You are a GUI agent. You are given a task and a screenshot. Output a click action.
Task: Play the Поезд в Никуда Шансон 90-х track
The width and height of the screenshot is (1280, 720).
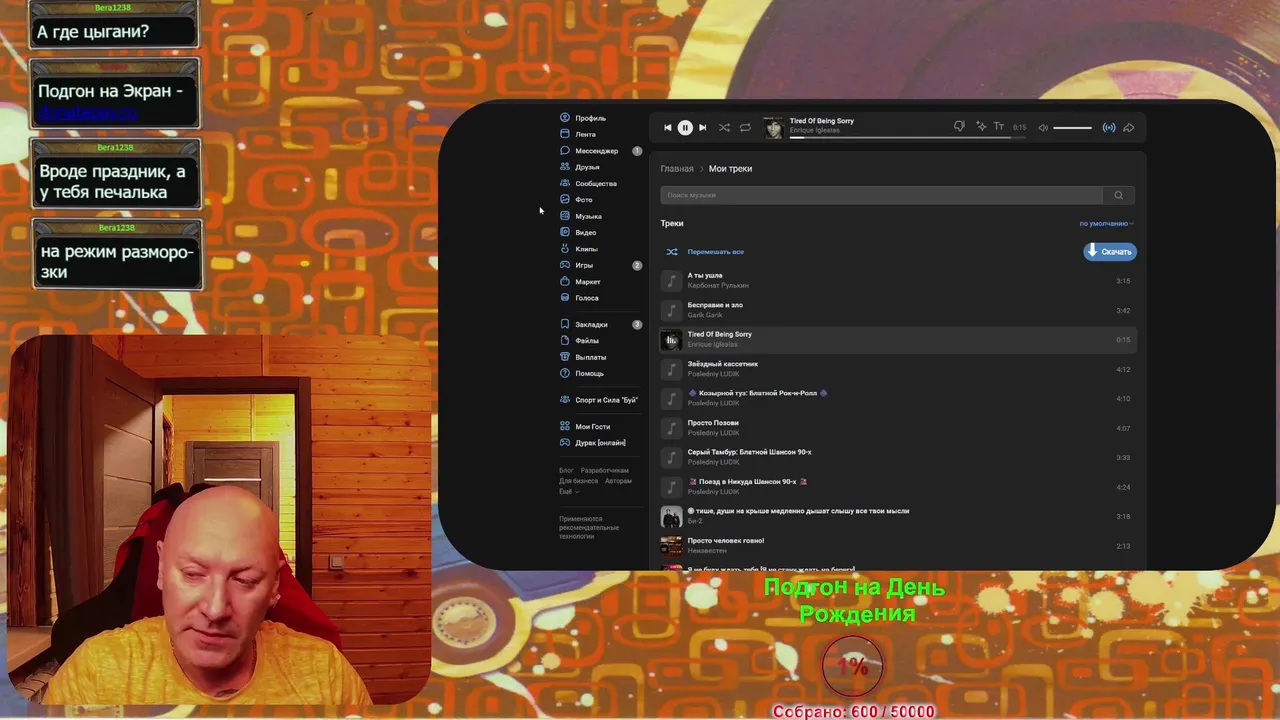[898, 487]
